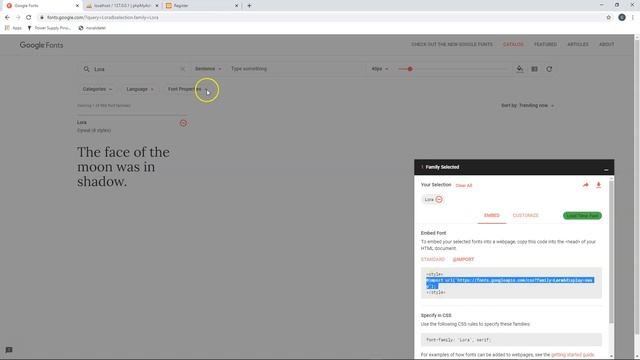
Task: Open the third bookmark in the bookmarks bar
Action: coord(92,28)
